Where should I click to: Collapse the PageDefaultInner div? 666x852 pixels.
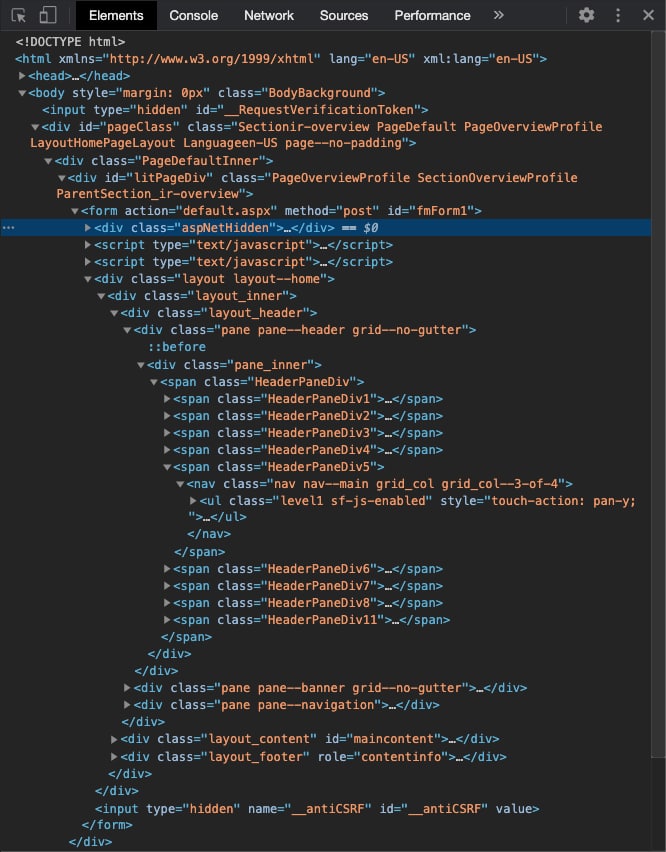click(x=48, y=161)
